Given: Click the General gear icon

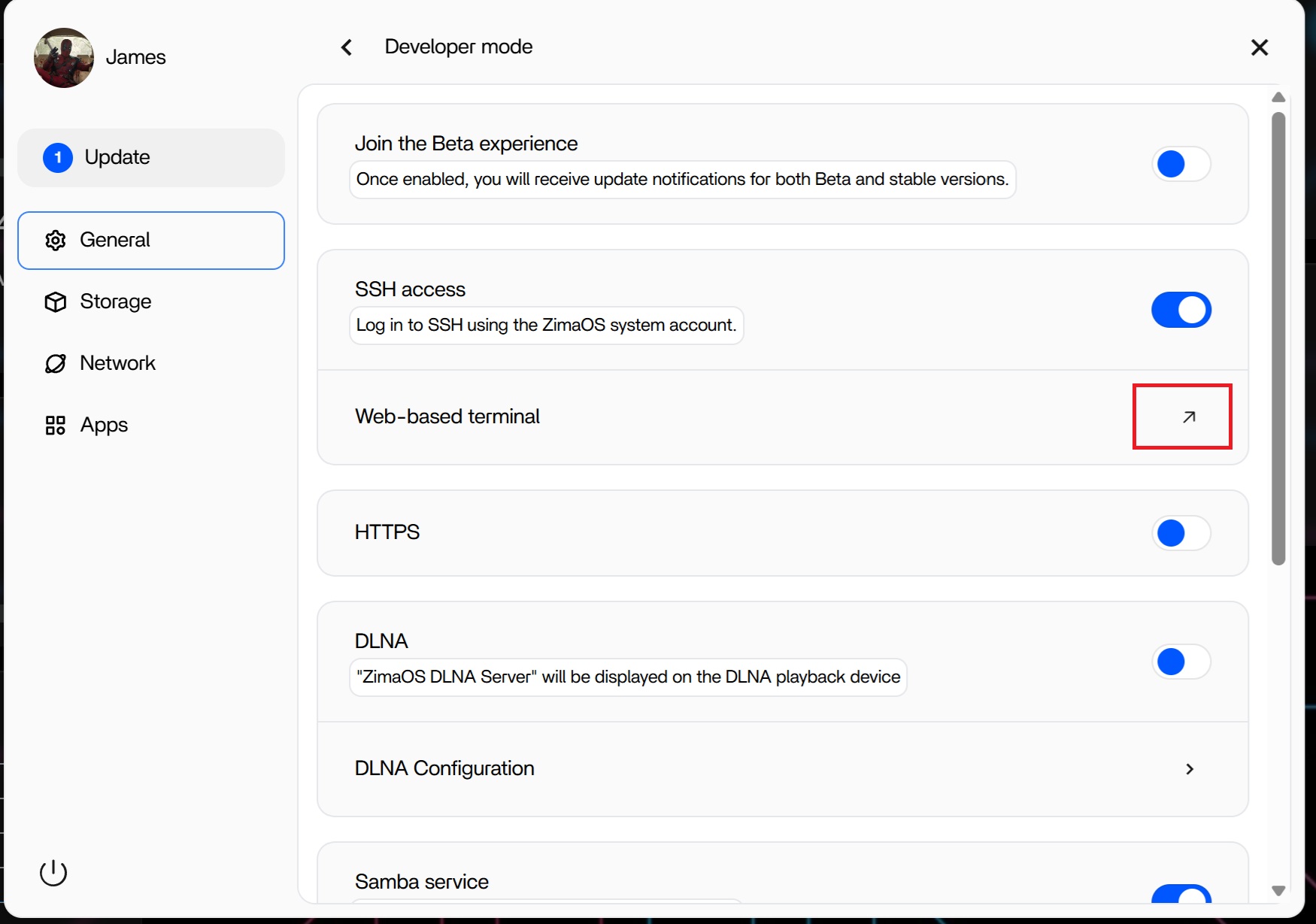Looking at the screenshot, I should [56, 241].
